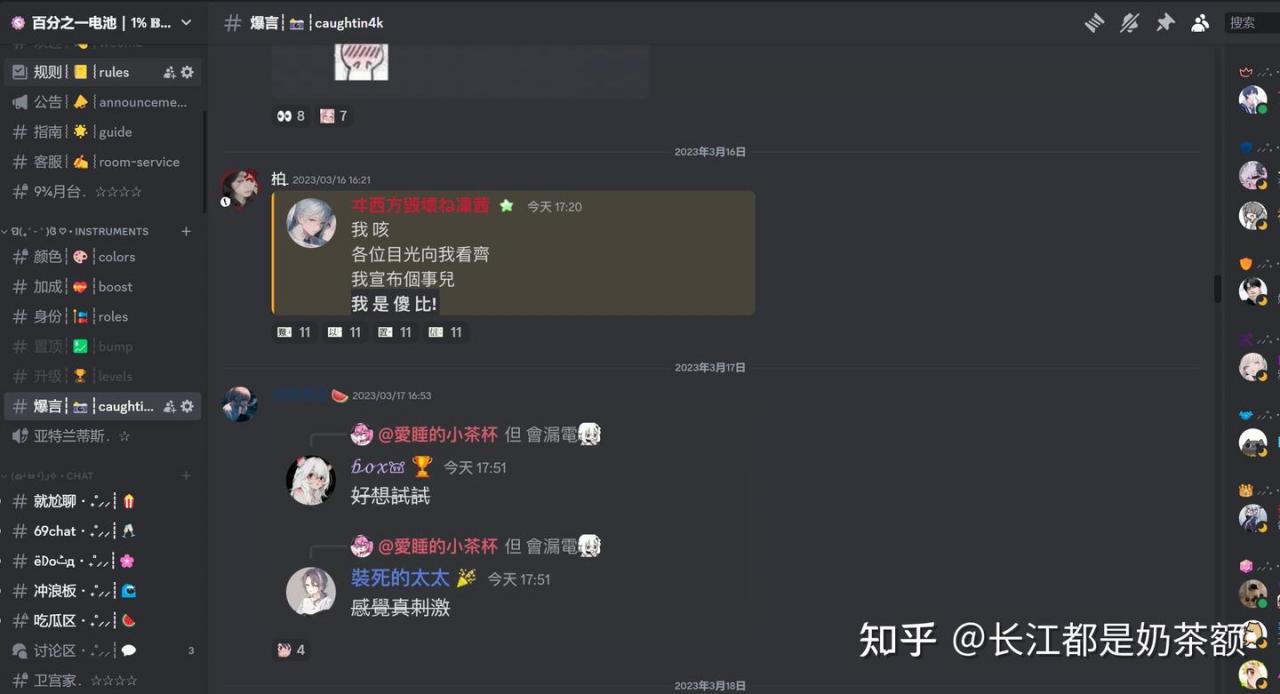Toggle the reaction showing 4
The image size is (1280, 694).
point(291,650)
